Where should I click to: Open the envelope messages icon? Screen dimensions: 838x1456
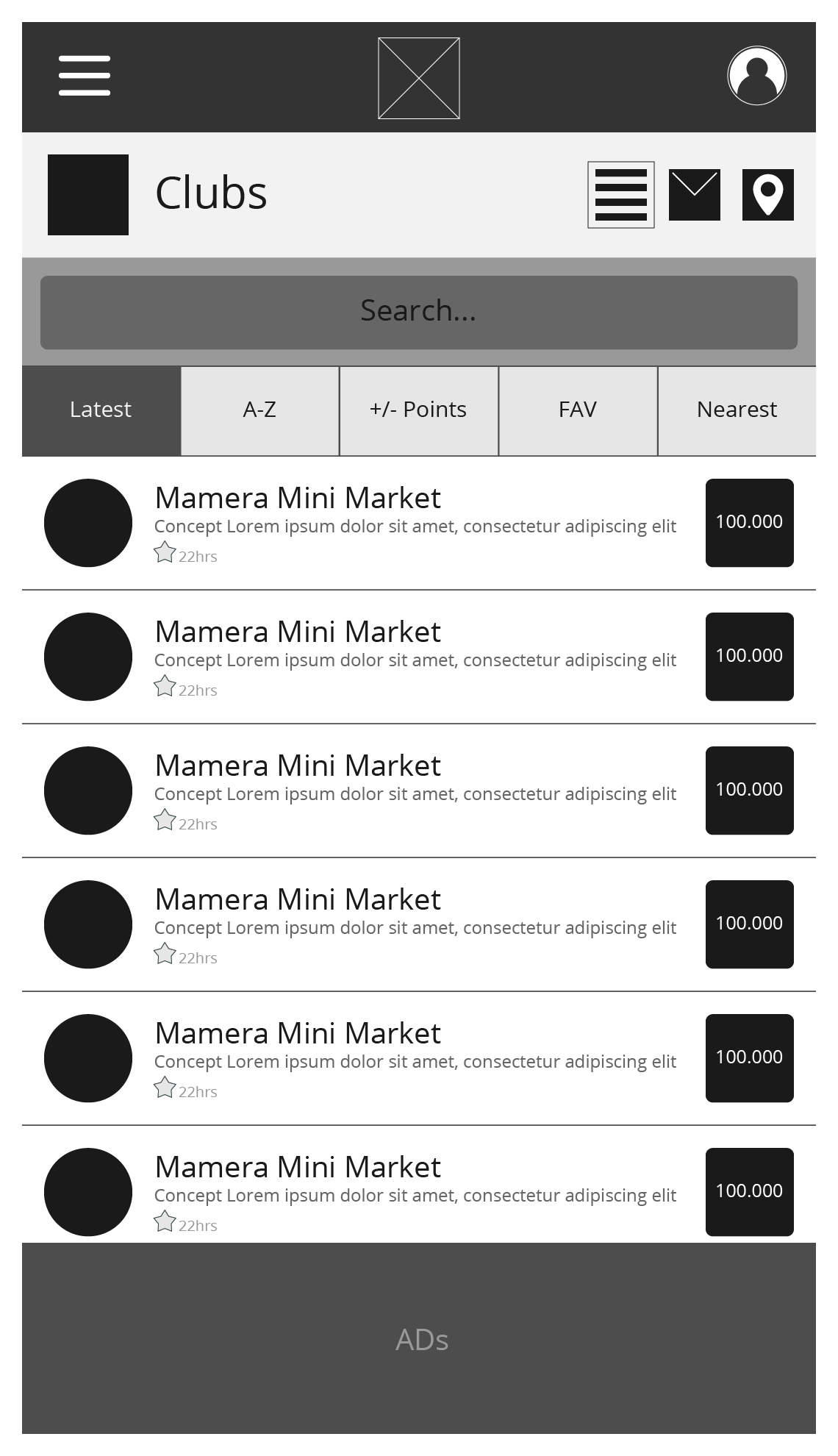[695, 195]
